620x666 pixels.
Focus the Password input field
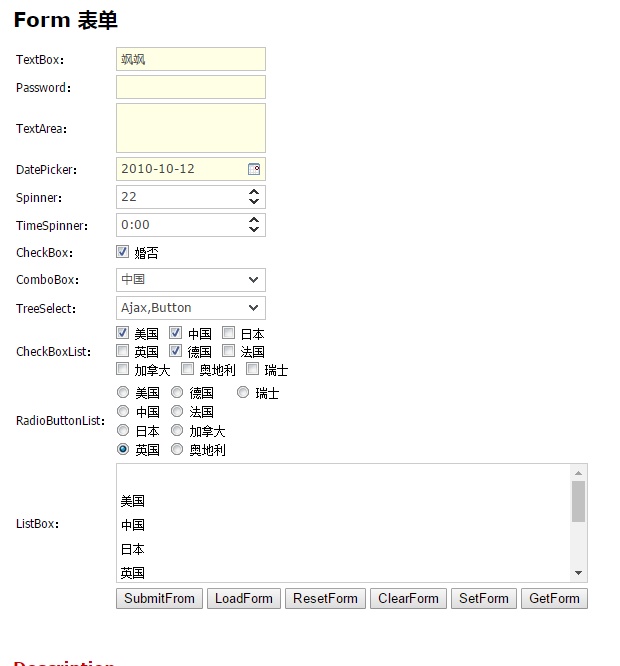pos(191,87)
